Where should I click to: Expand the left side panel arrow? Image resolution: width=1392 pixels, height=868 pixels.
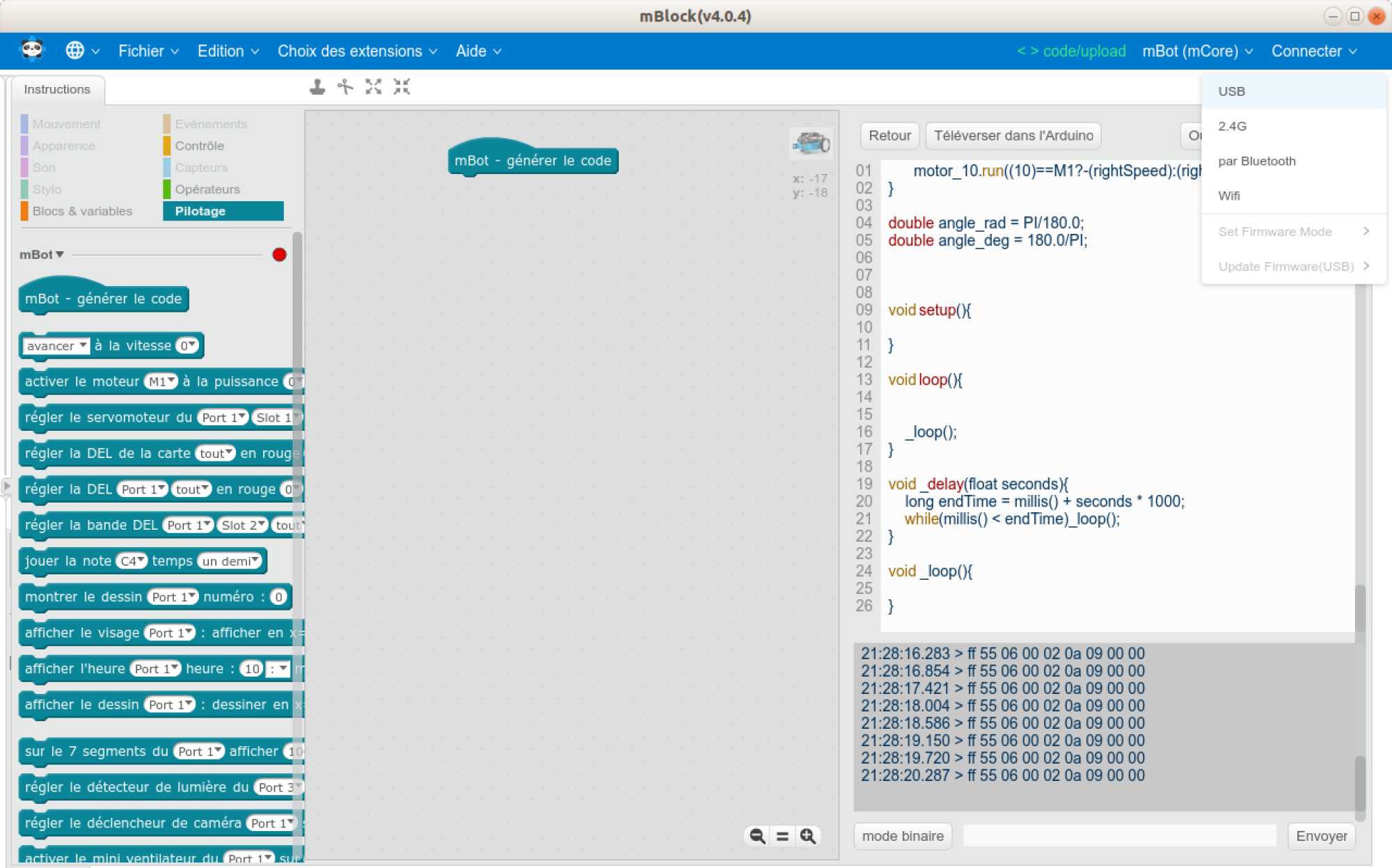(x=6, y=486)
